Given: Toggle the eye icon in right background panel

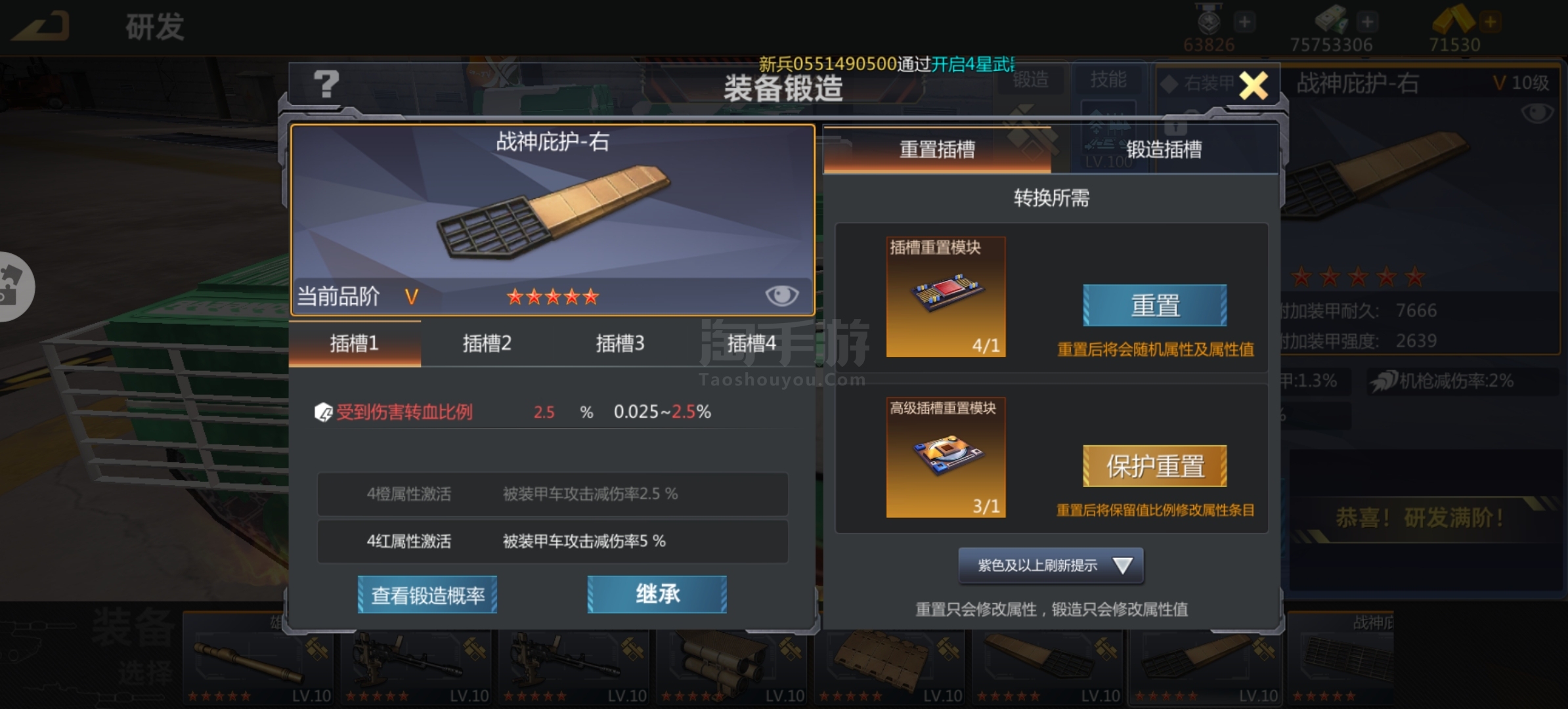Looking at the screenshot, I should coord(1537,113).
